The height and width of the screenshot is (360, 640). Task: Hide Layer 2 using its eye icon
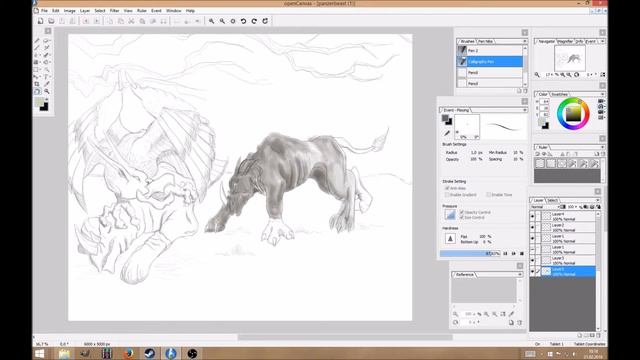point(532,227)
